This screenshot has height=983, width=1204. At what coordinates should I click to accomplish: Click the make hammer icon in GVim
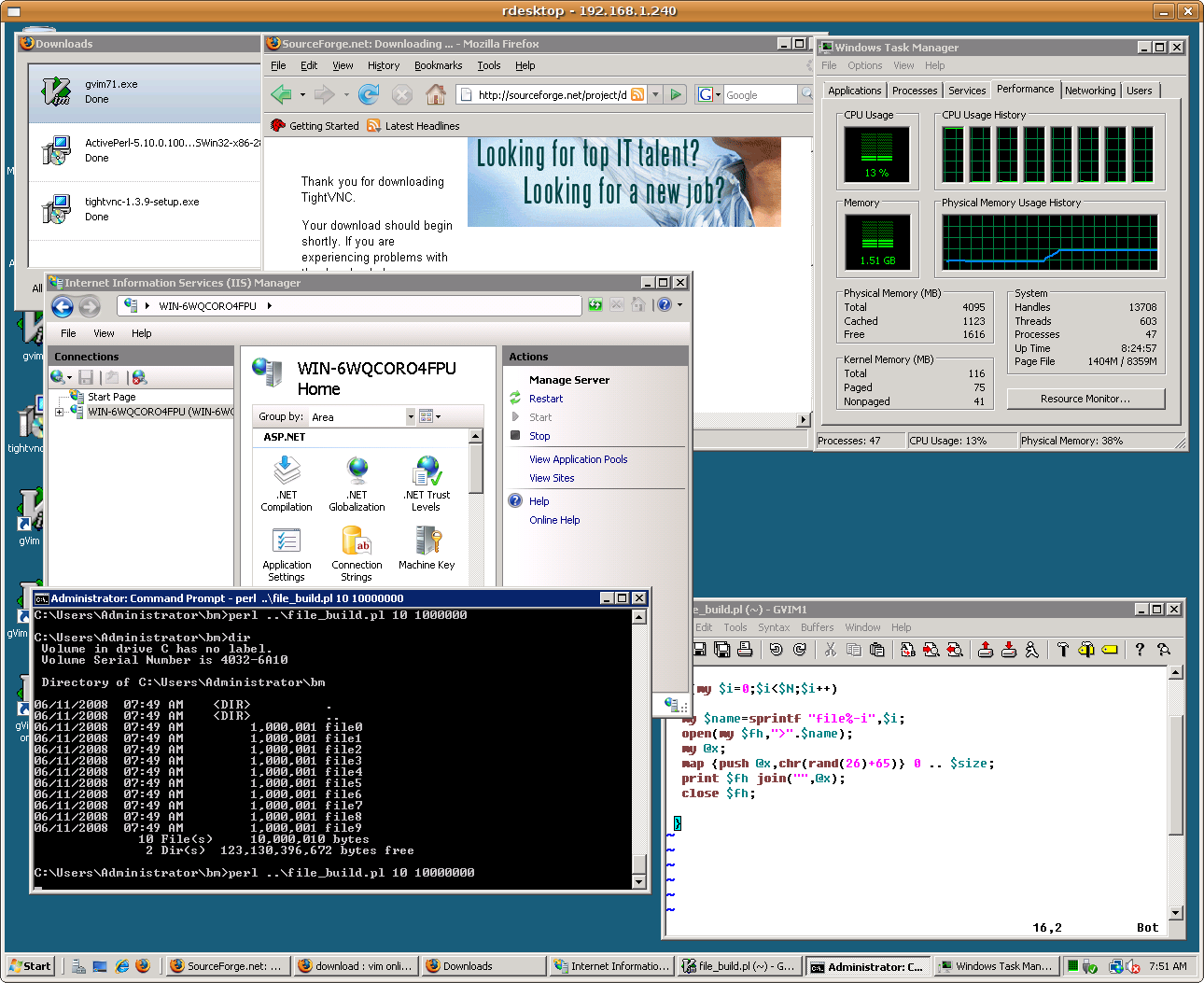point(1062,650)
